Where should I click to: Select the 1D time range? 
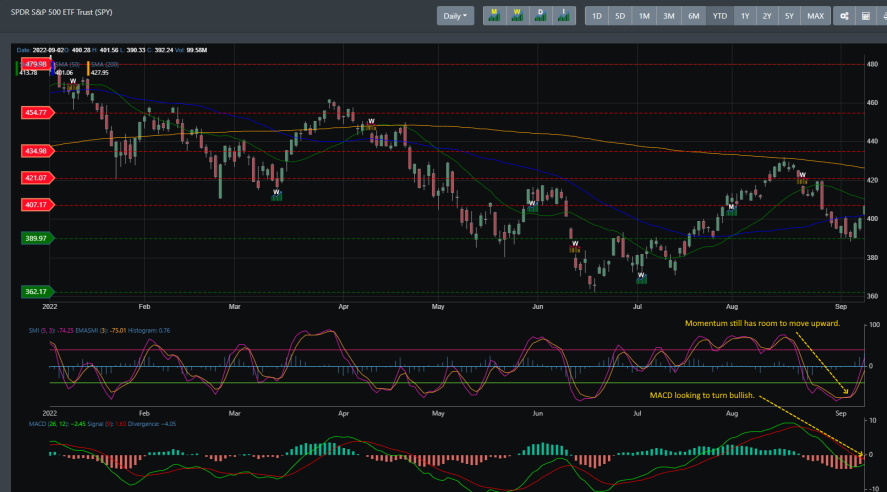(597, 16)
